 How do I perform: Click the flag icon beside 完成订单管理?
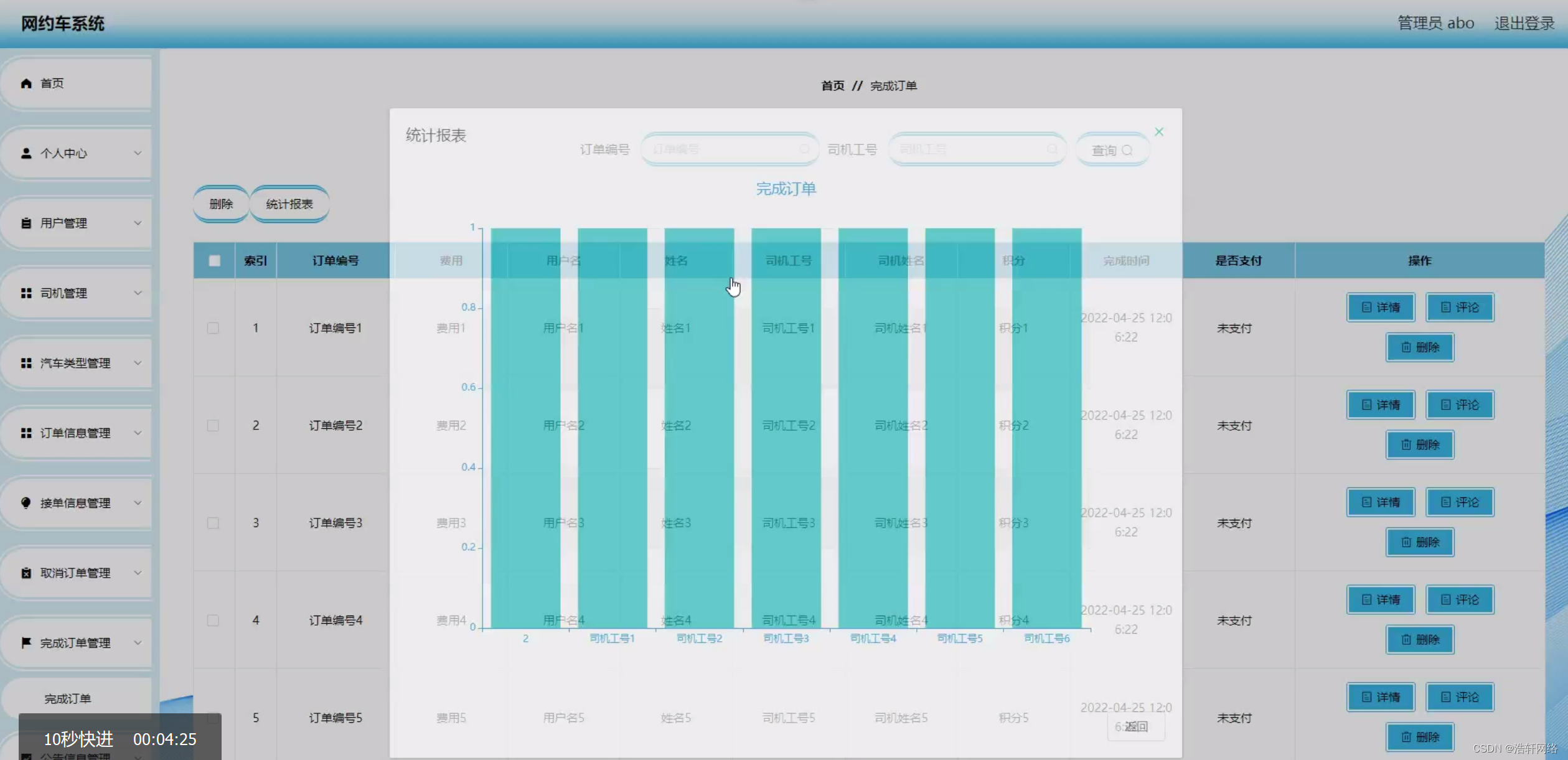(26, 643)
